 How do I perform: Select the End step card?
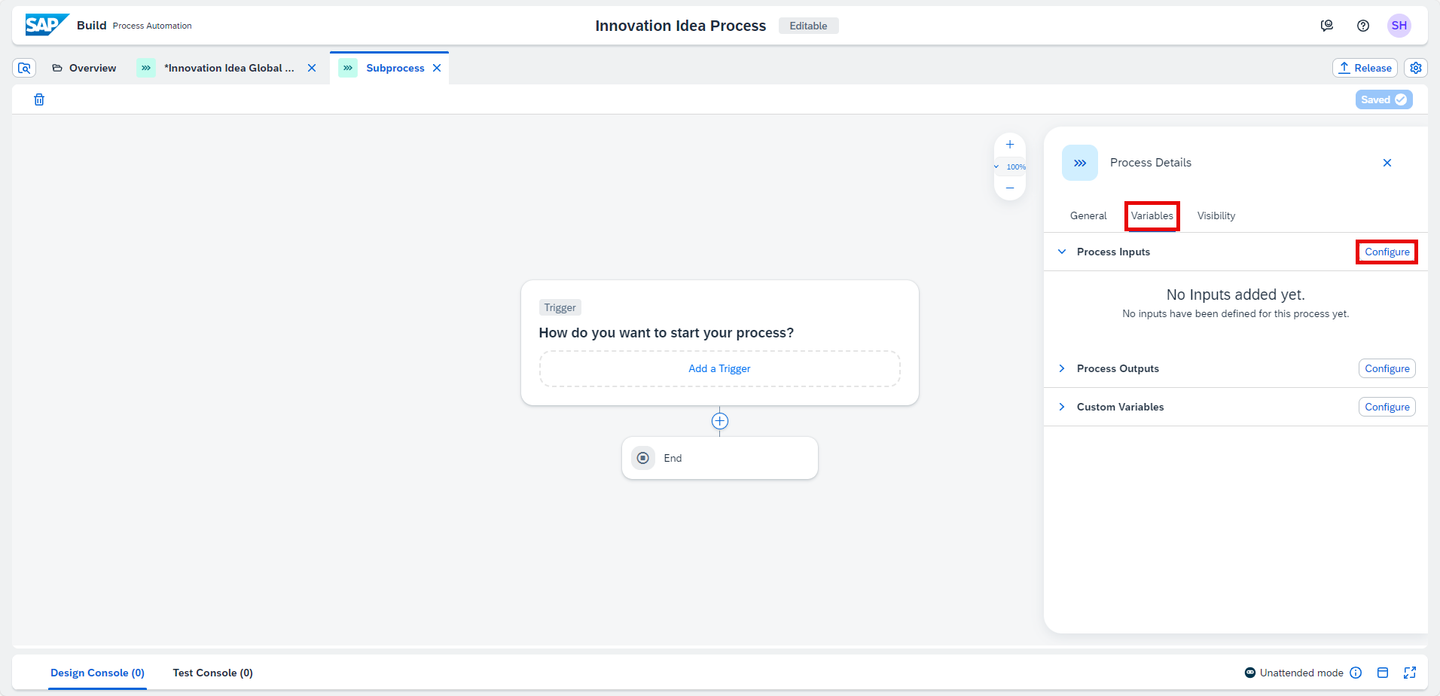point(720,458)
